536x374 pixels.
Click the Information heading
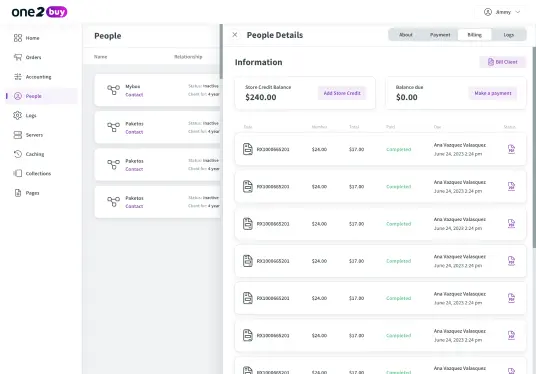coord(258,62)
